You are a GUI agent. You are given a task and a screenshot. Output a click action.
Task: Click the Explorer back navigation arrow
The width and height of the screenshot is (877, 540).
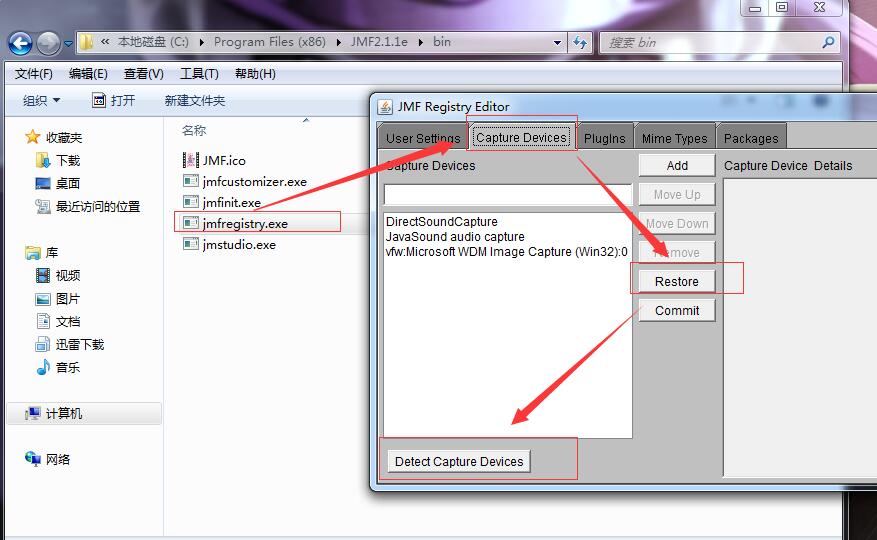(21, 43)
